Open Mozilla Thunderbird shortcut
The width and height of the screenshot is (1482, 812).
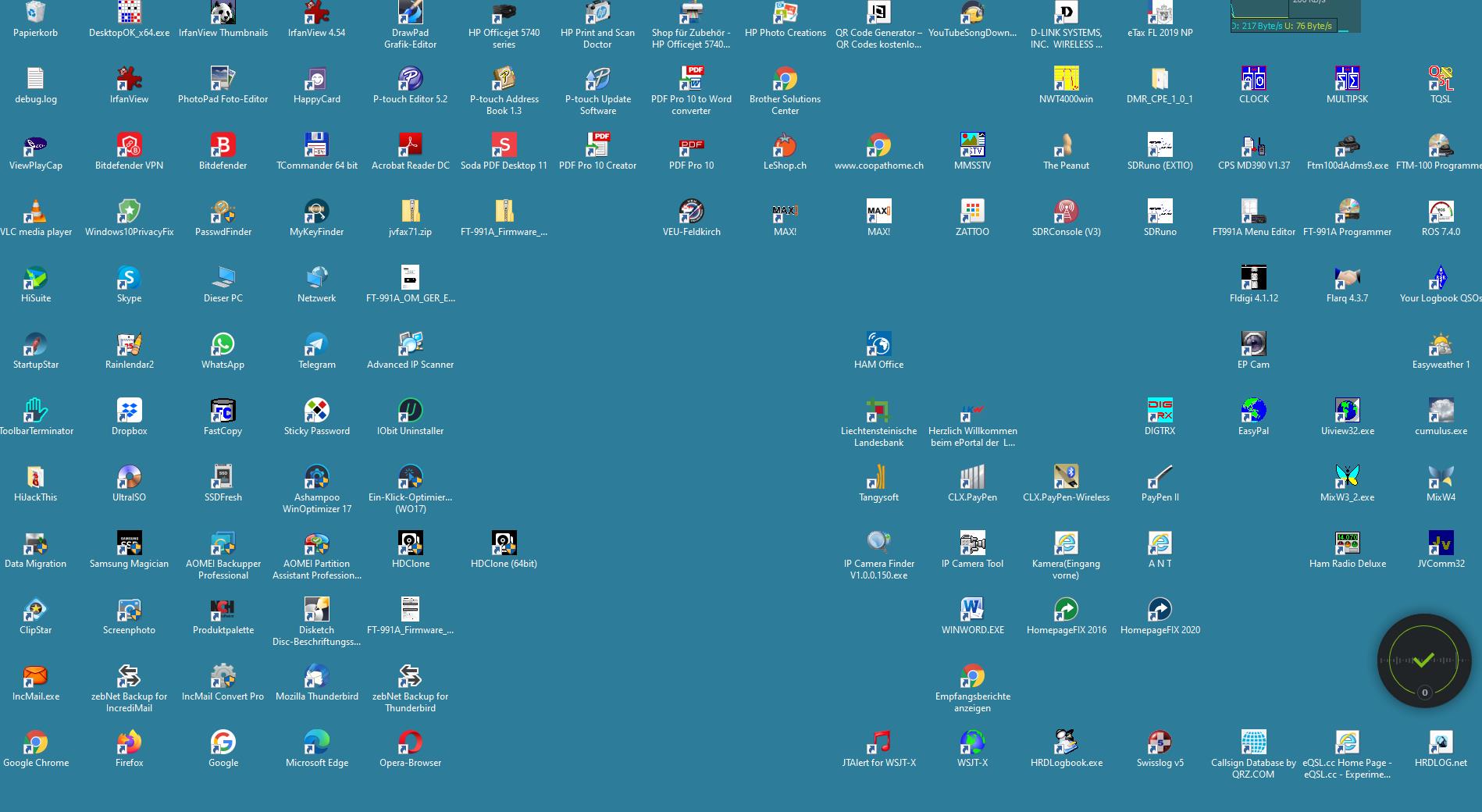click(317, 676)
